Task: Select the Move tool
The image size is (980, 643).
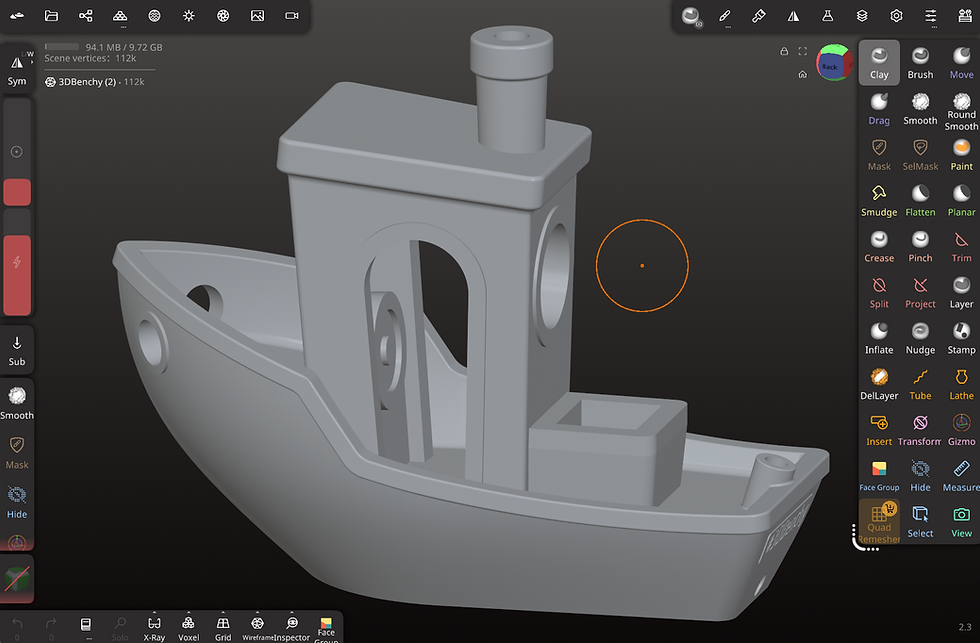Action: 961,62
